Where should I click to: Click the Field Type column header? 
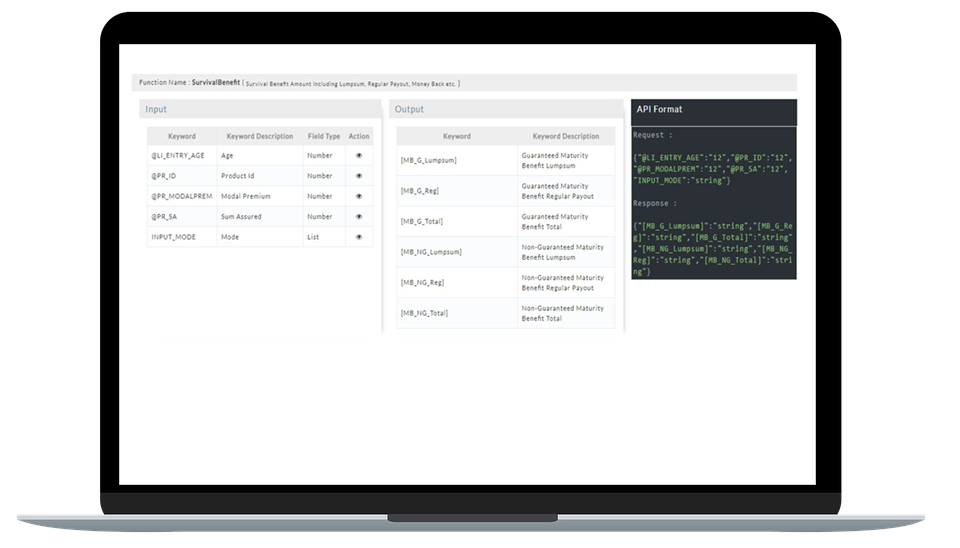[324, 136]
